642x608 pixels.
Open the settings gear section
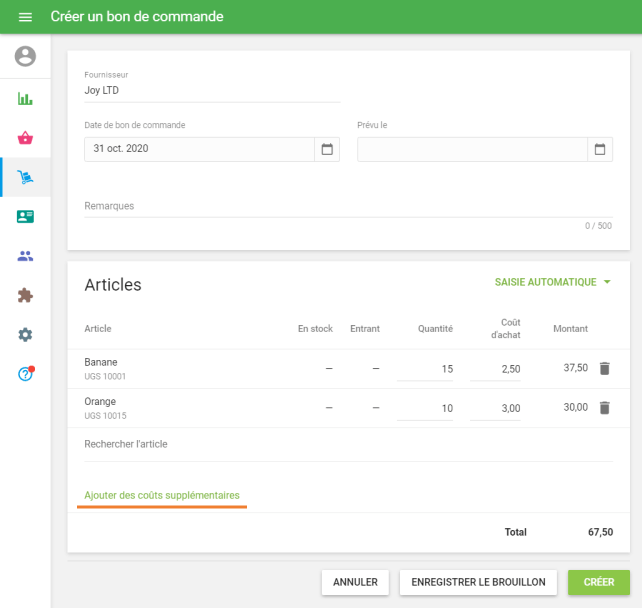(25, 334)
